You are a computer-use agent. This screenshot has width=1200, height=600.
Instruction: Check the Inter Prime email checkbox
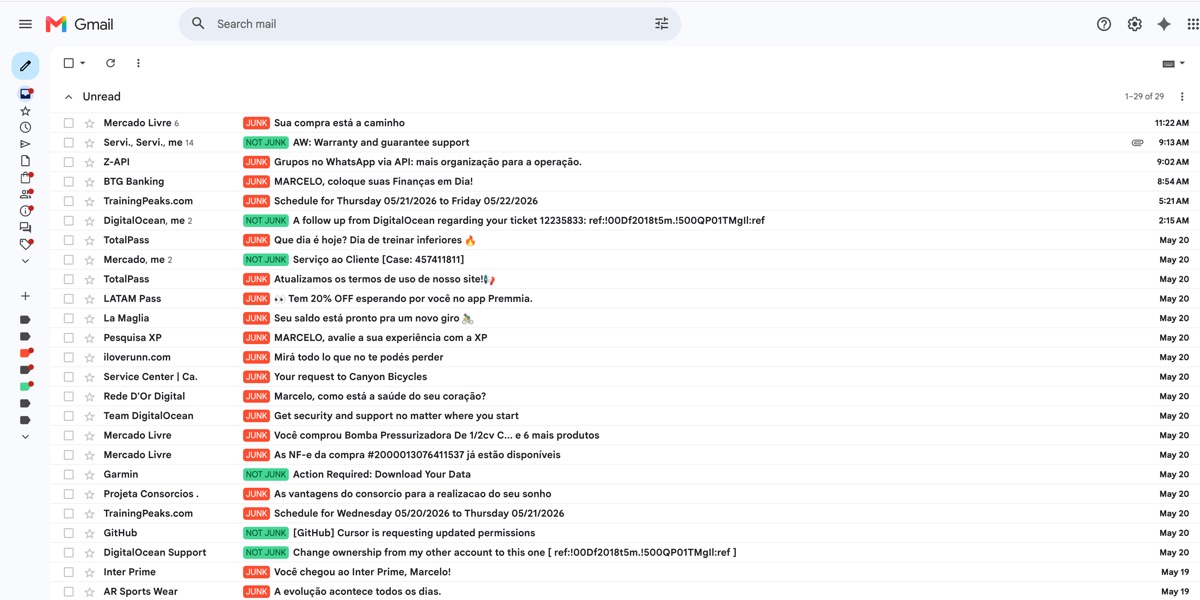click(69, 572)
